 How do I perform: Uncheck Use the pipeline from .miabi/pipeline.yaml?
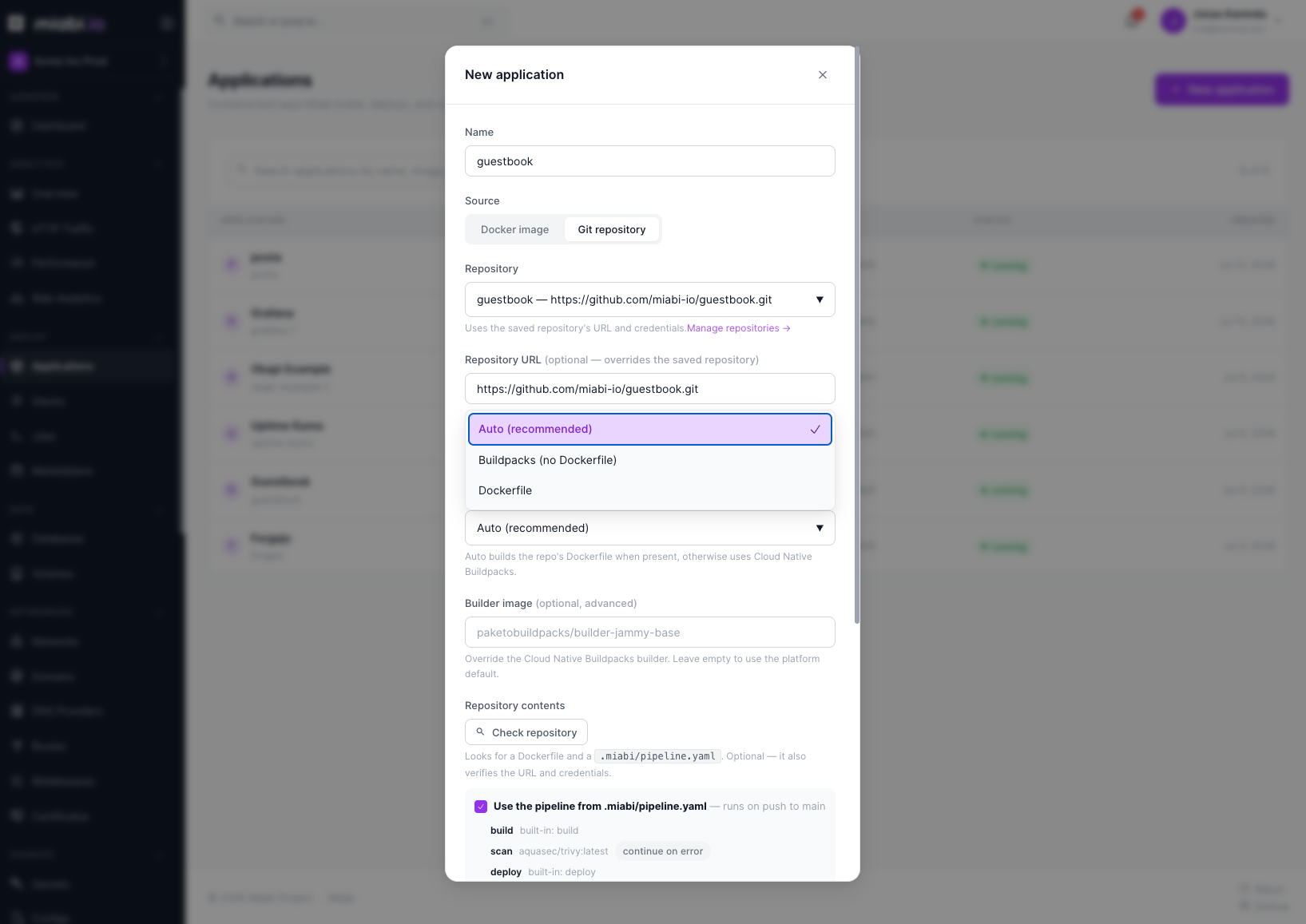tap(481, 807)
